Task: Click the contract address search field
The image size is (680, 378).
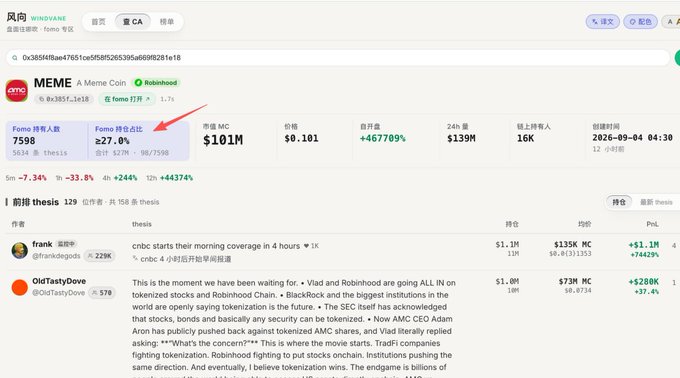Action: coord(338,58)
